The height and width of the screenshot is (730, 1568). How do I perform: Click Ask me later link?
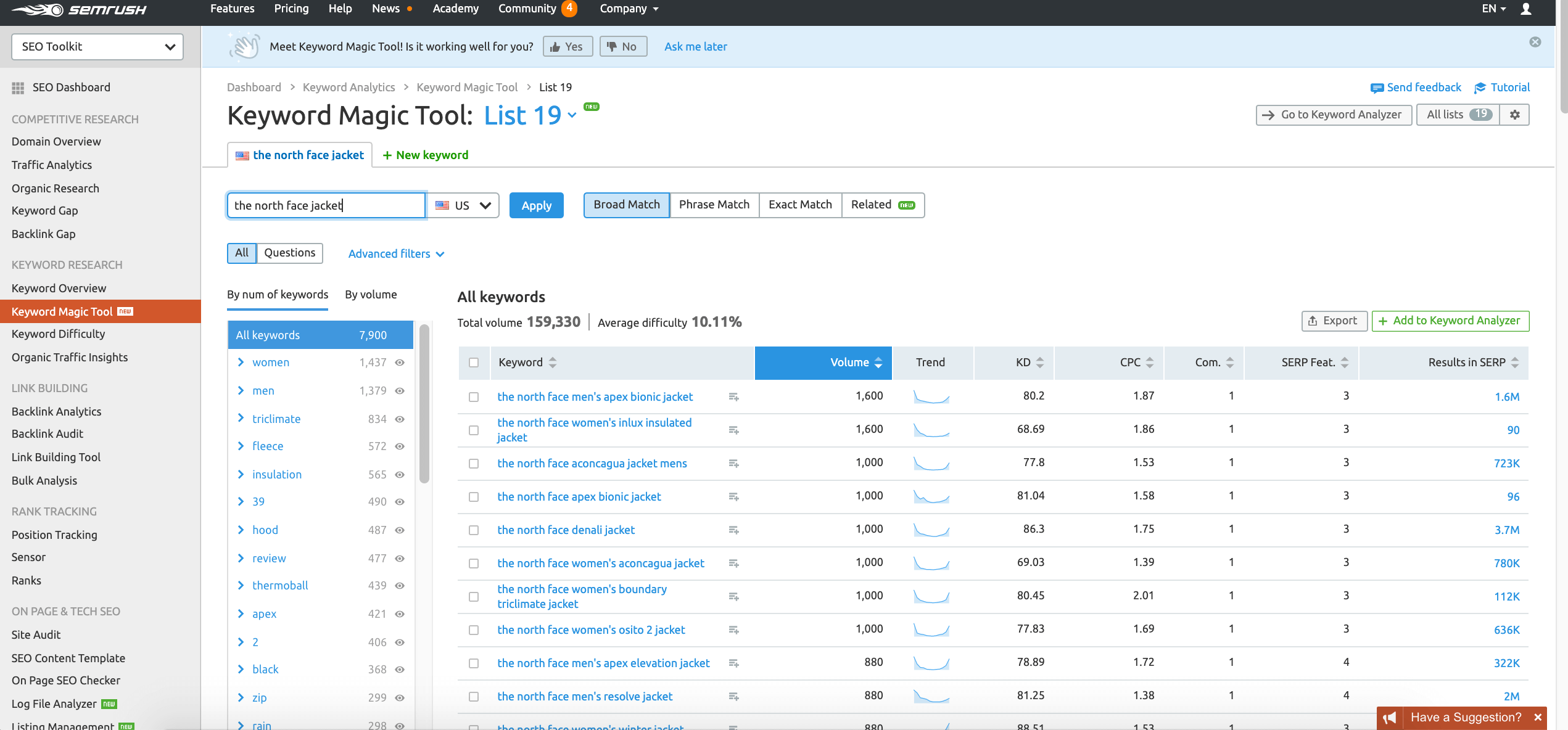(695, 46)
